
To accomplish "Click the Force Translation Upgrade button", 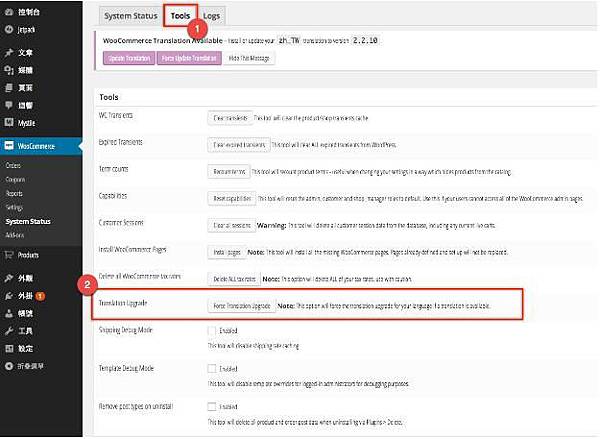I will pos(242,306).
